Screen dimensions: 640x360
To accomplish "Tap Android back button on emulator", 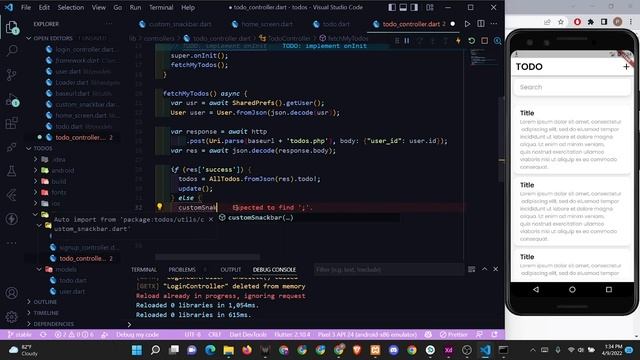I will pos(536,289).
